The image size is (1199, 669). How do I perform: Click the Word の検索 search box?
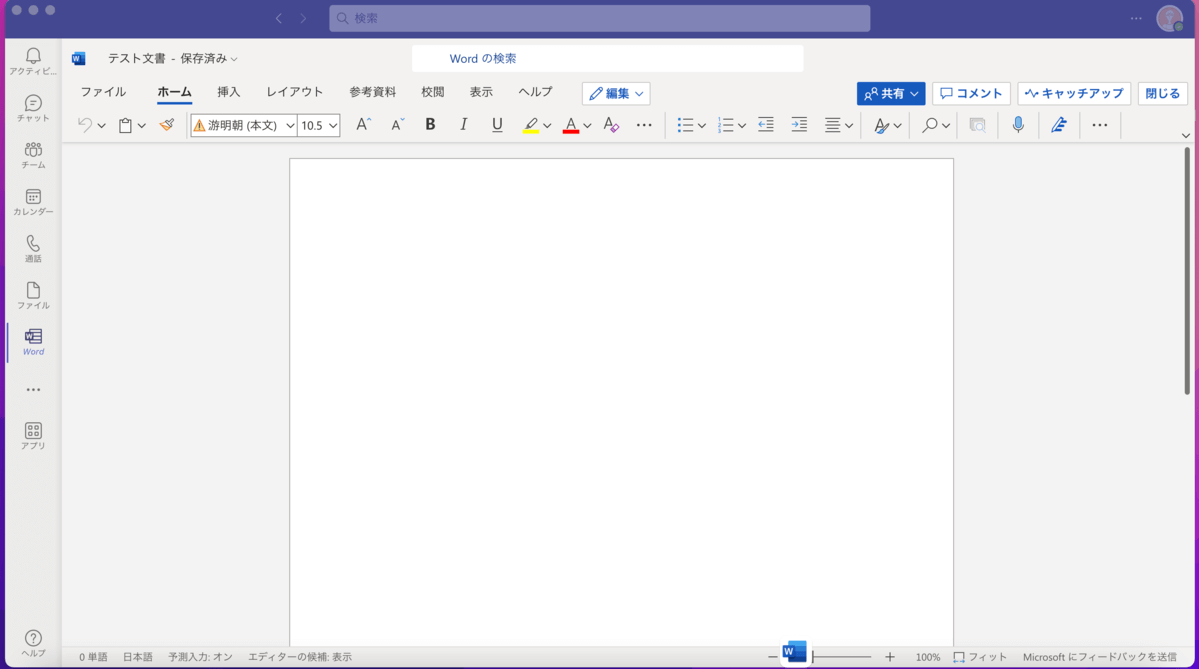(x=608, y=58)
